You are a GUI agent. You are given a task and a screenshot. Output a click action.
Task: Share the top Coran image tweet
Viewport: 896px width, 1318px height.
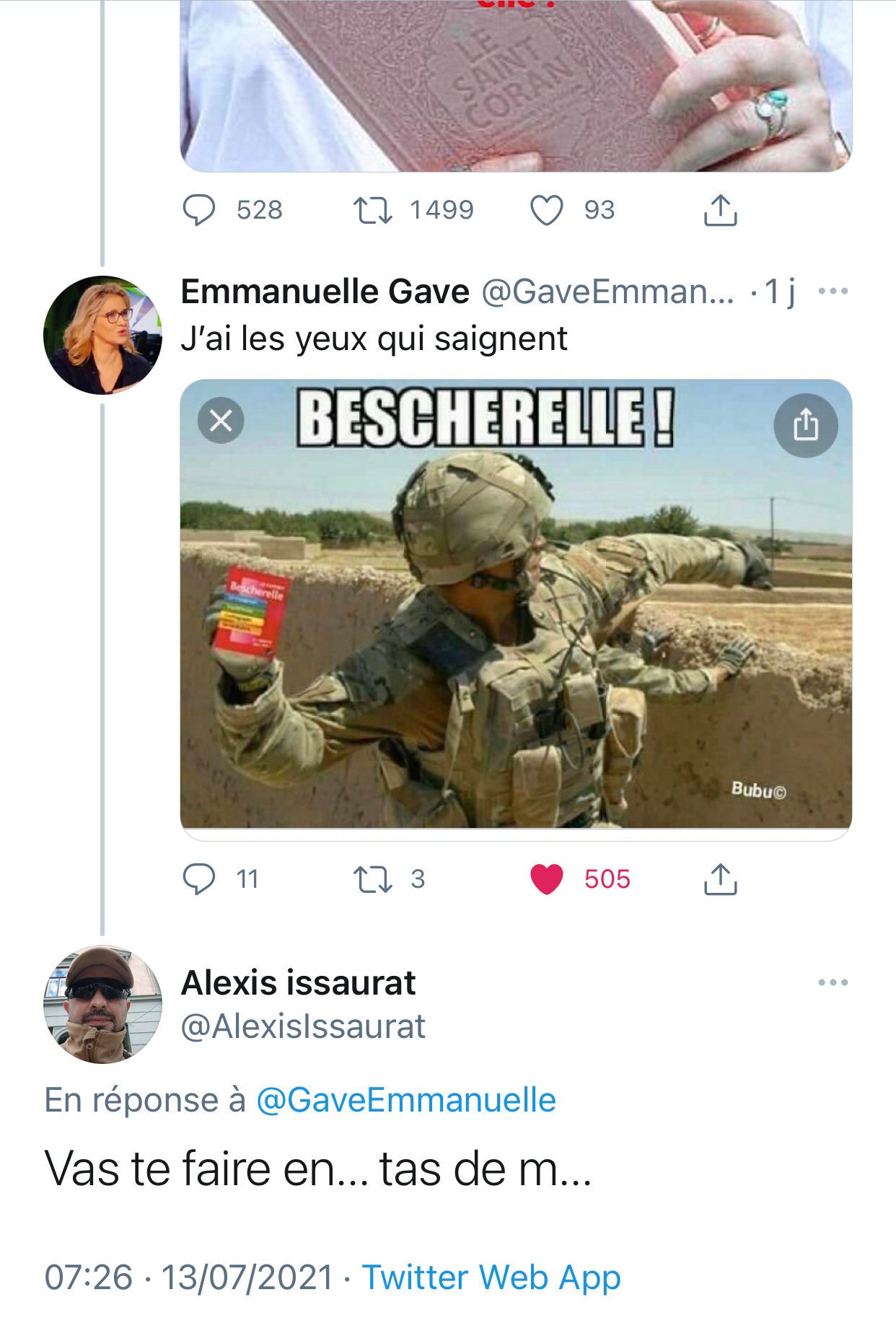pos(719,210)
